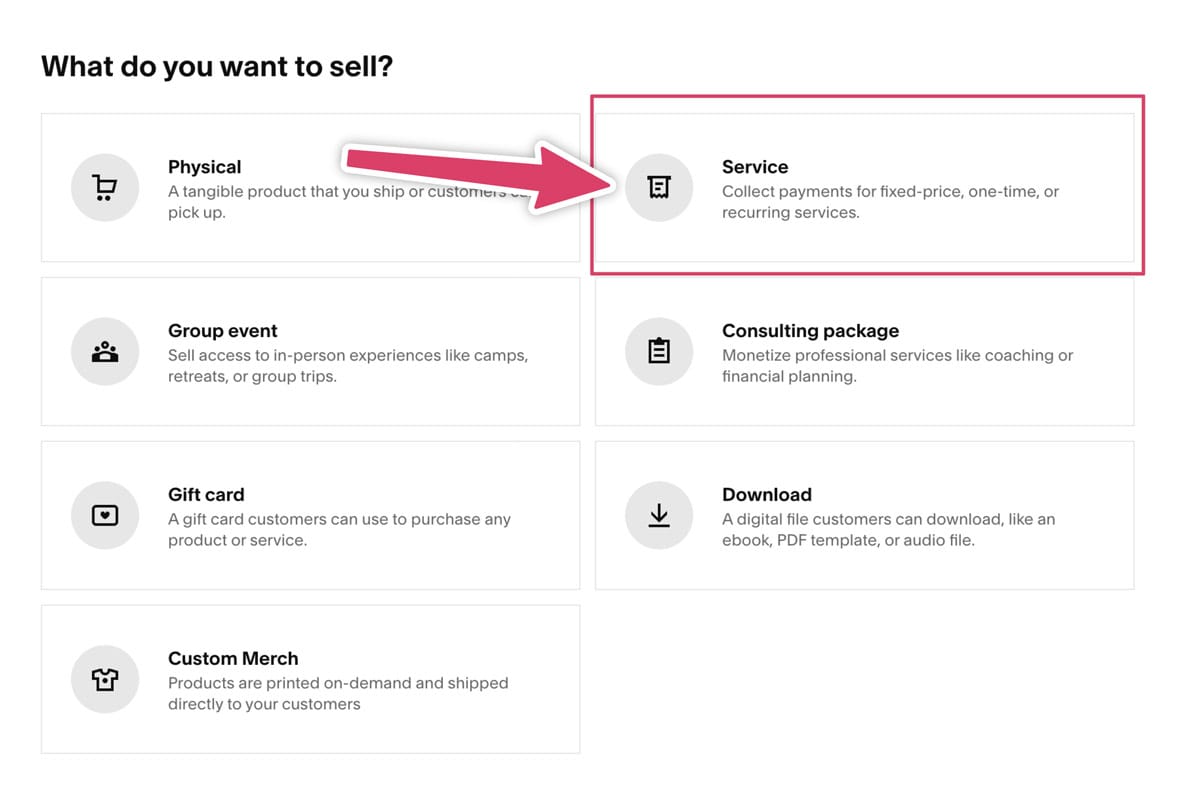
Task: Click the Gift card description text
Action: point(339,530)
